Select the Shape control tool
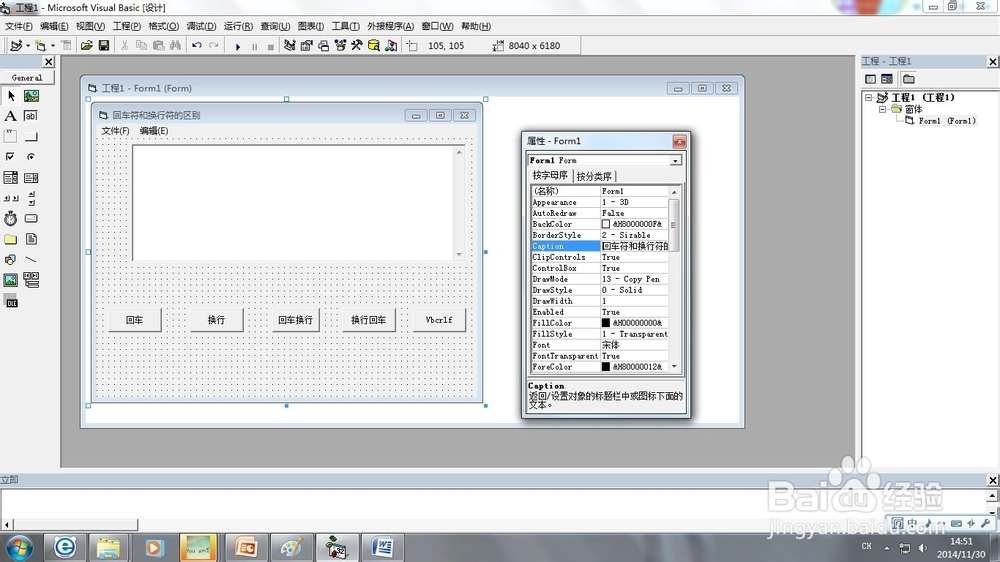The height and width of the screenshot is (562, 1000). [x=11, y=259]
